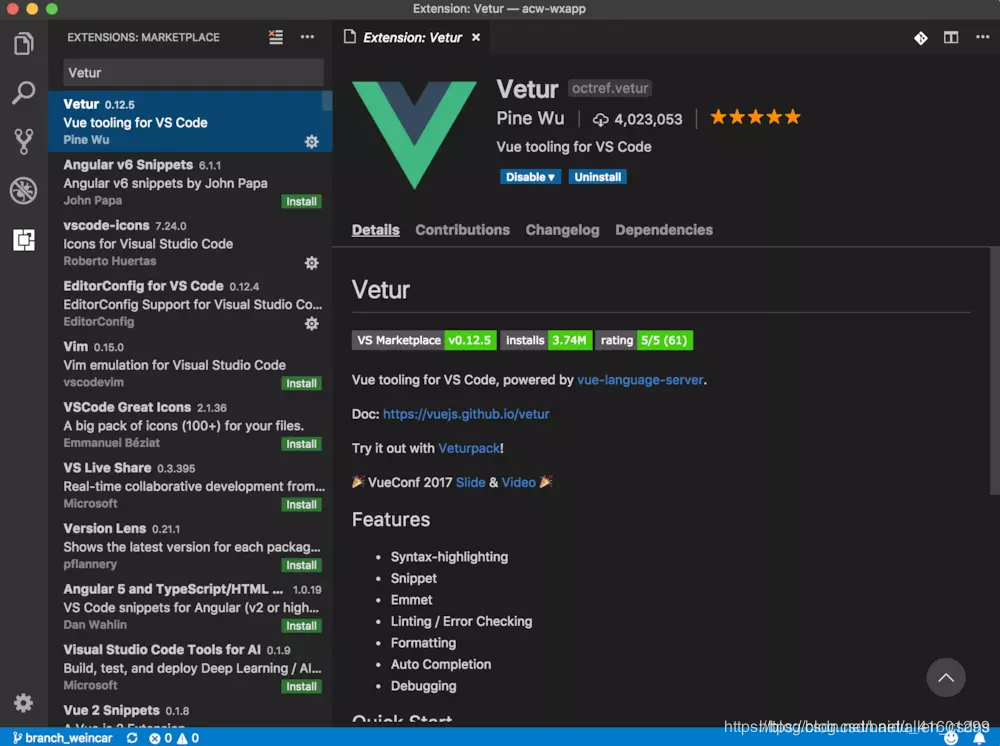Click the Pine Wu publisher name in header
This screenshot has height=746, width=1000.
530,119
